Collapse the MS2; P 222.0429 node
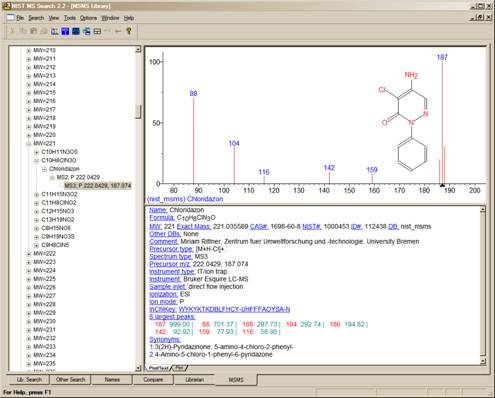Viewport: 495px width, 398px height. pyautogui.click(x=52, y=178)
